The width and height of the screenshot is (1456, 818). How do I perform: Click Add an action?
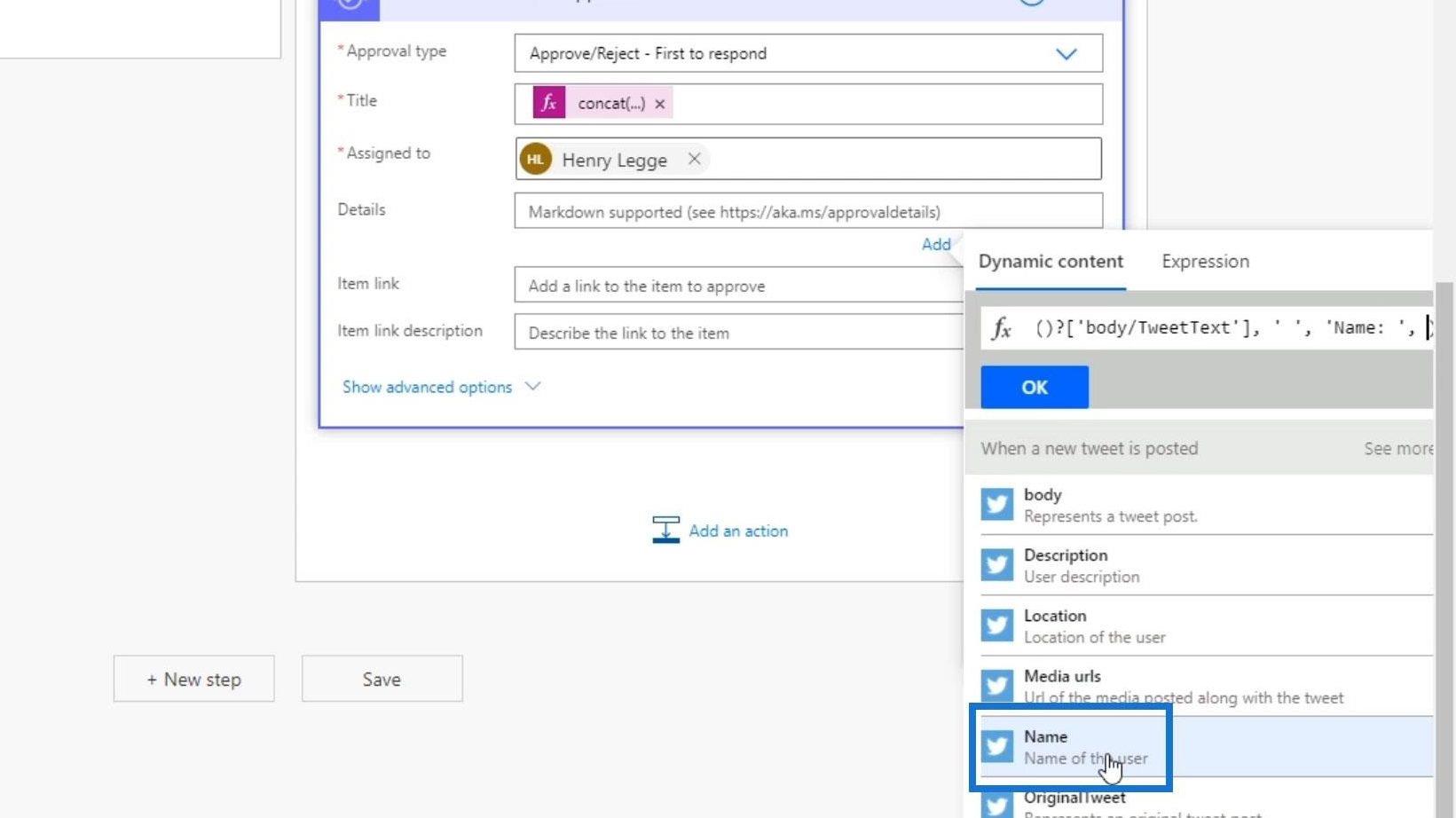[x=738, y=531]
